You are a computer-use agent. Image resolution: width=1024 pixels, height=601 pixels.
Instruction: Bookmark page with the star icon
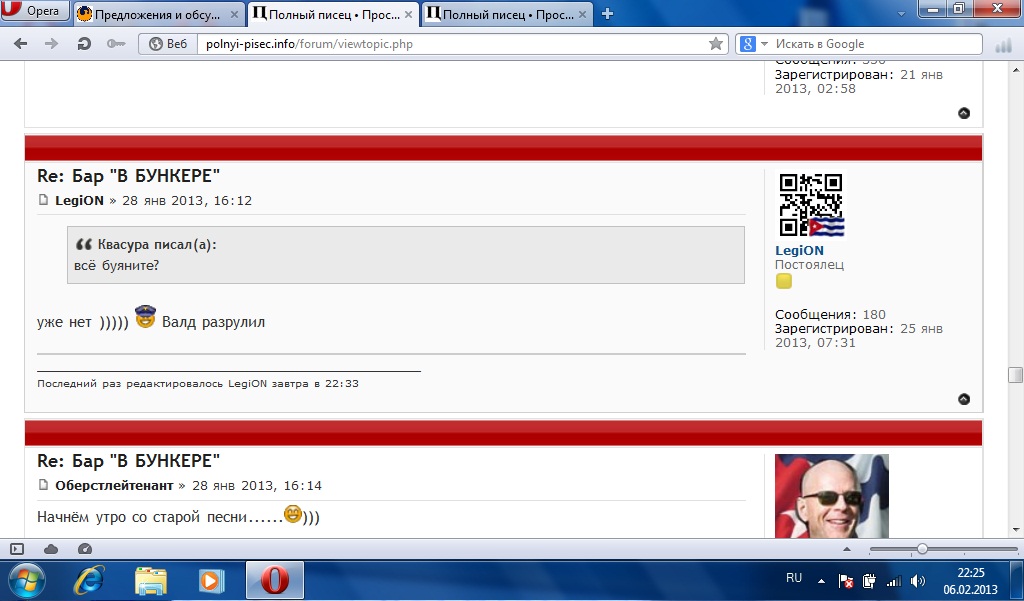pyautogui.click(x=716, y=44)
